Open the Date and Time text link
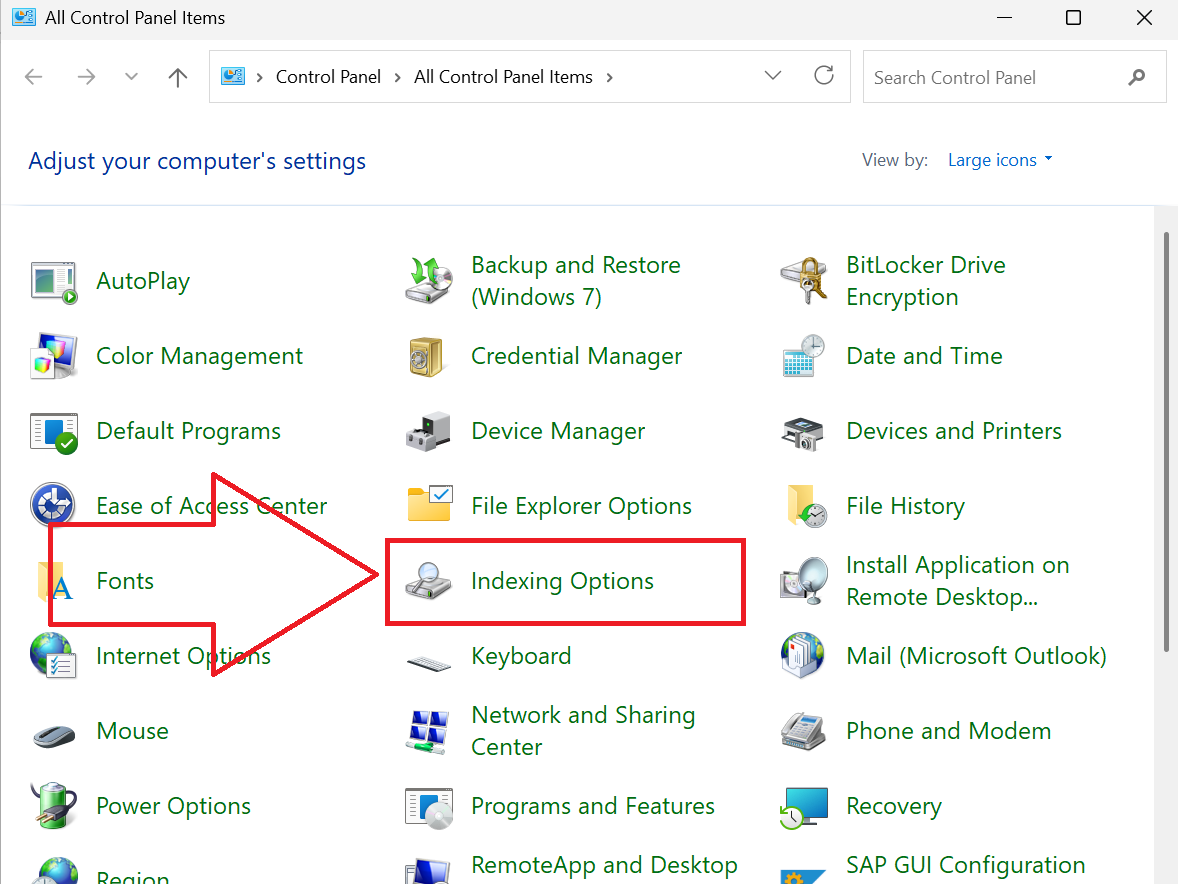 pos(924,355)
